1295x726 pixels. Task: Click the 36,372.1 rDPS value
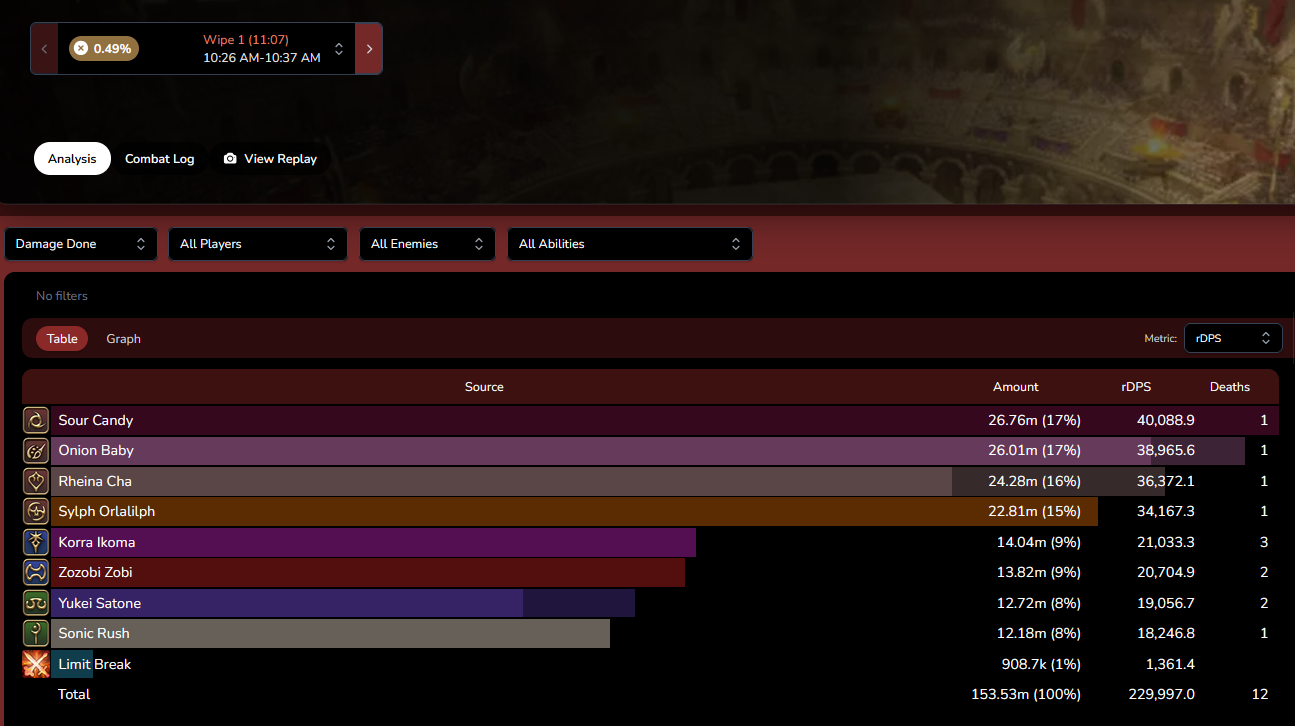point(1165,481)
